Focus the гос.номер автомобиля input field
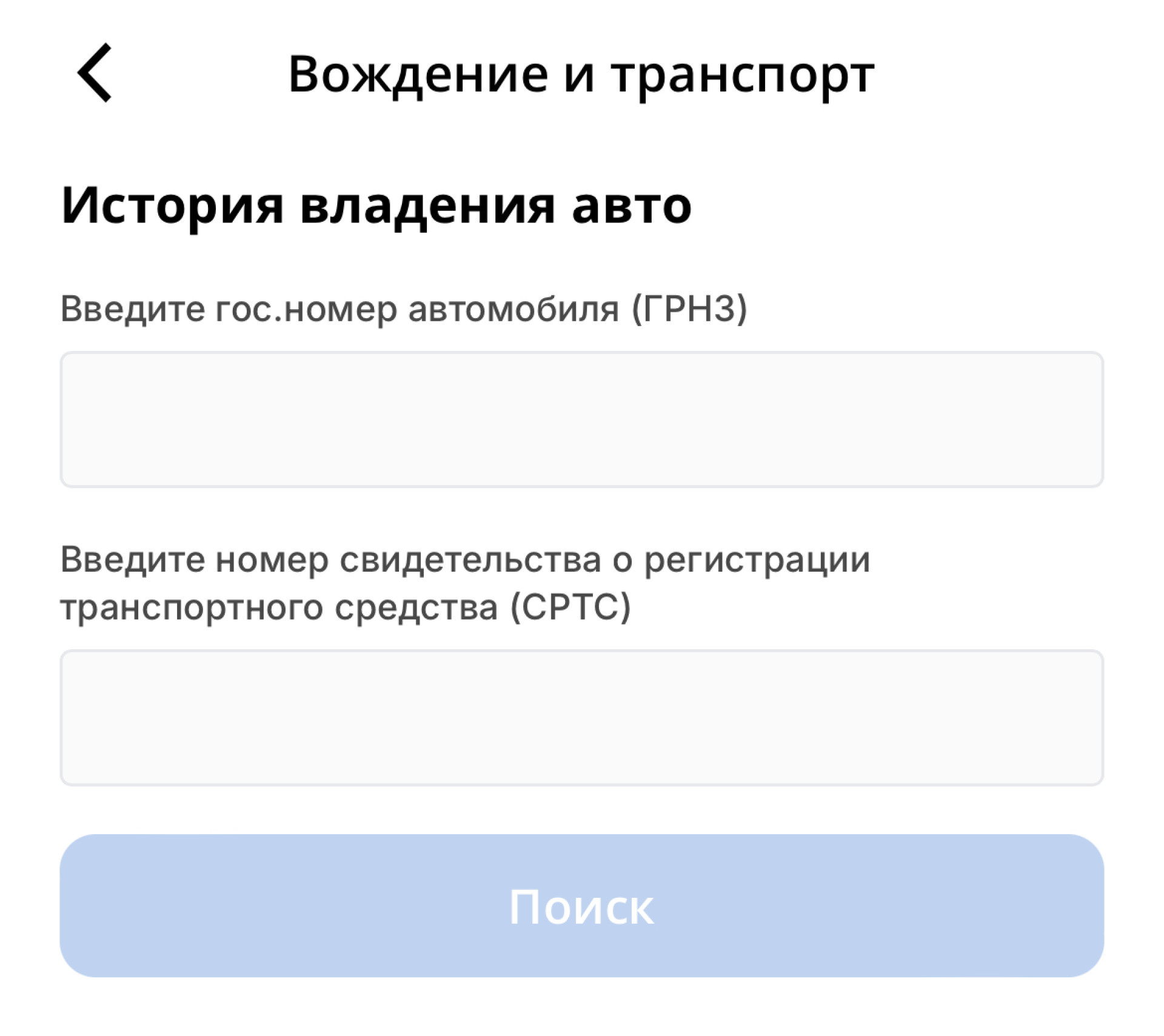The image size is (1164, 1036). 581,419
